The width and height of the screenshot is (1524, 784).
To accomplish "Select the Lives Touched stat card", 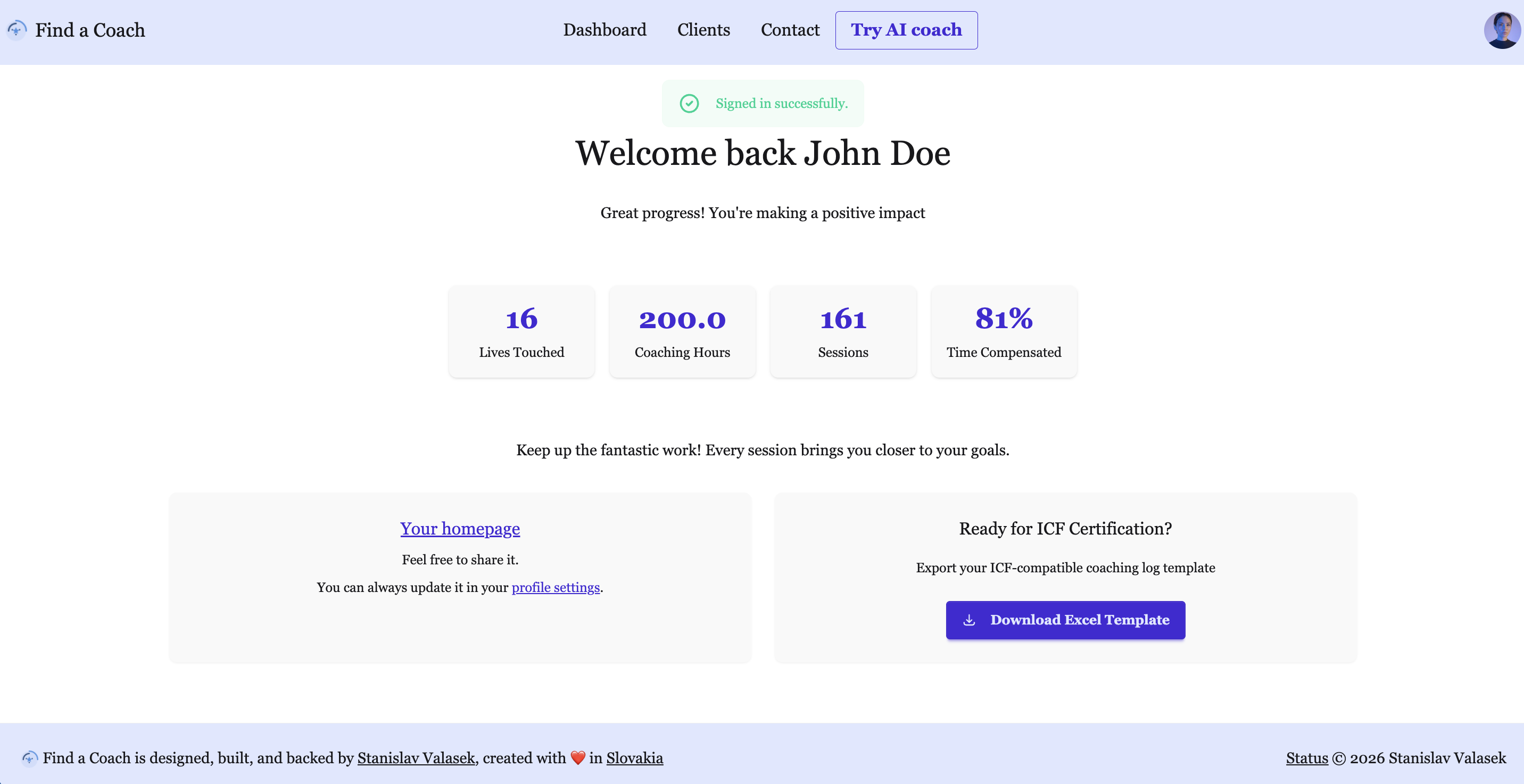I will [521, 332].
